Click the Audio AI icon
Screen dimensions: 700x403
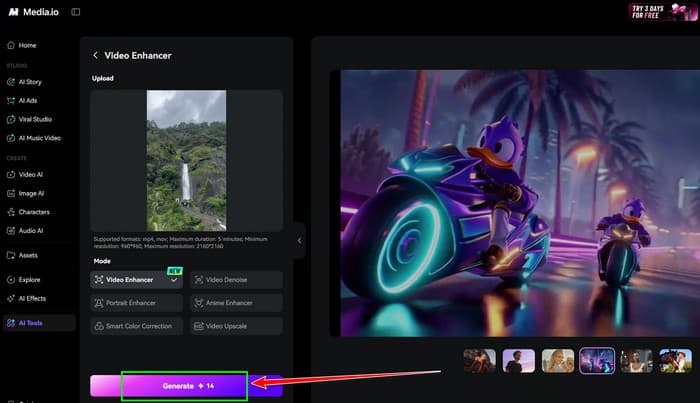(x=11, y=231)
